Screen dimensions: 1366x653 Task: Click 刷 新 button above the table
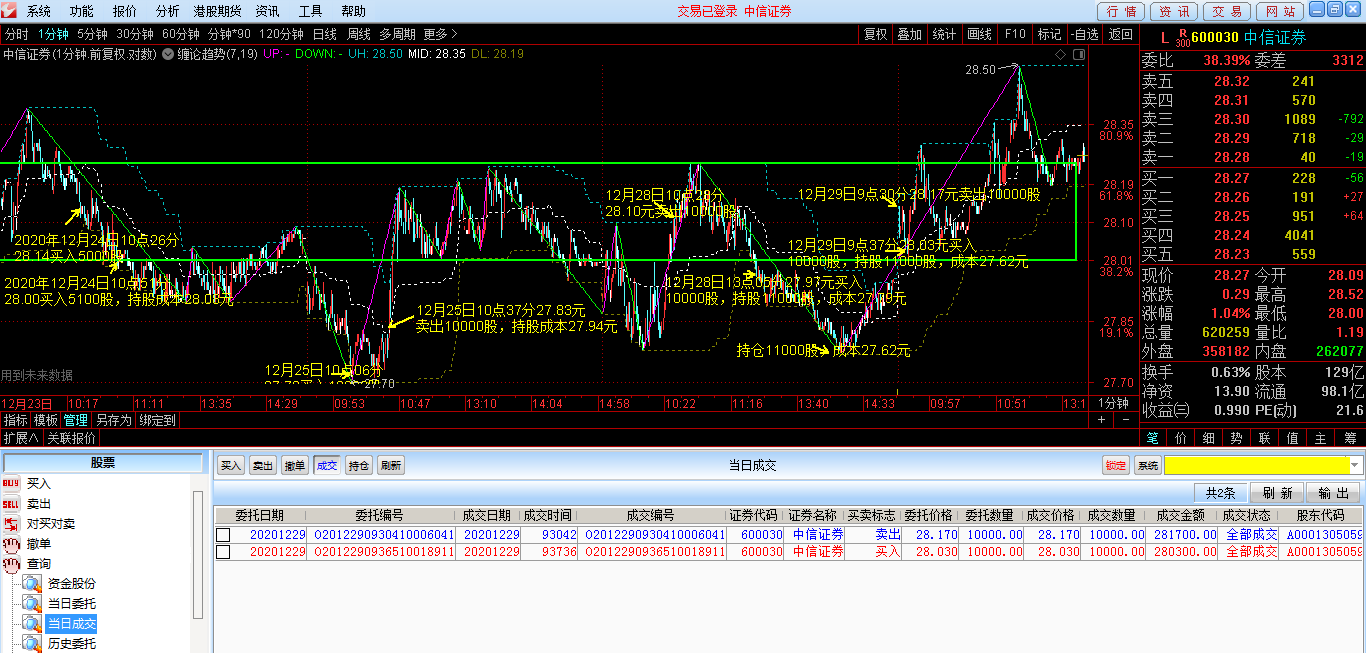1277,493
